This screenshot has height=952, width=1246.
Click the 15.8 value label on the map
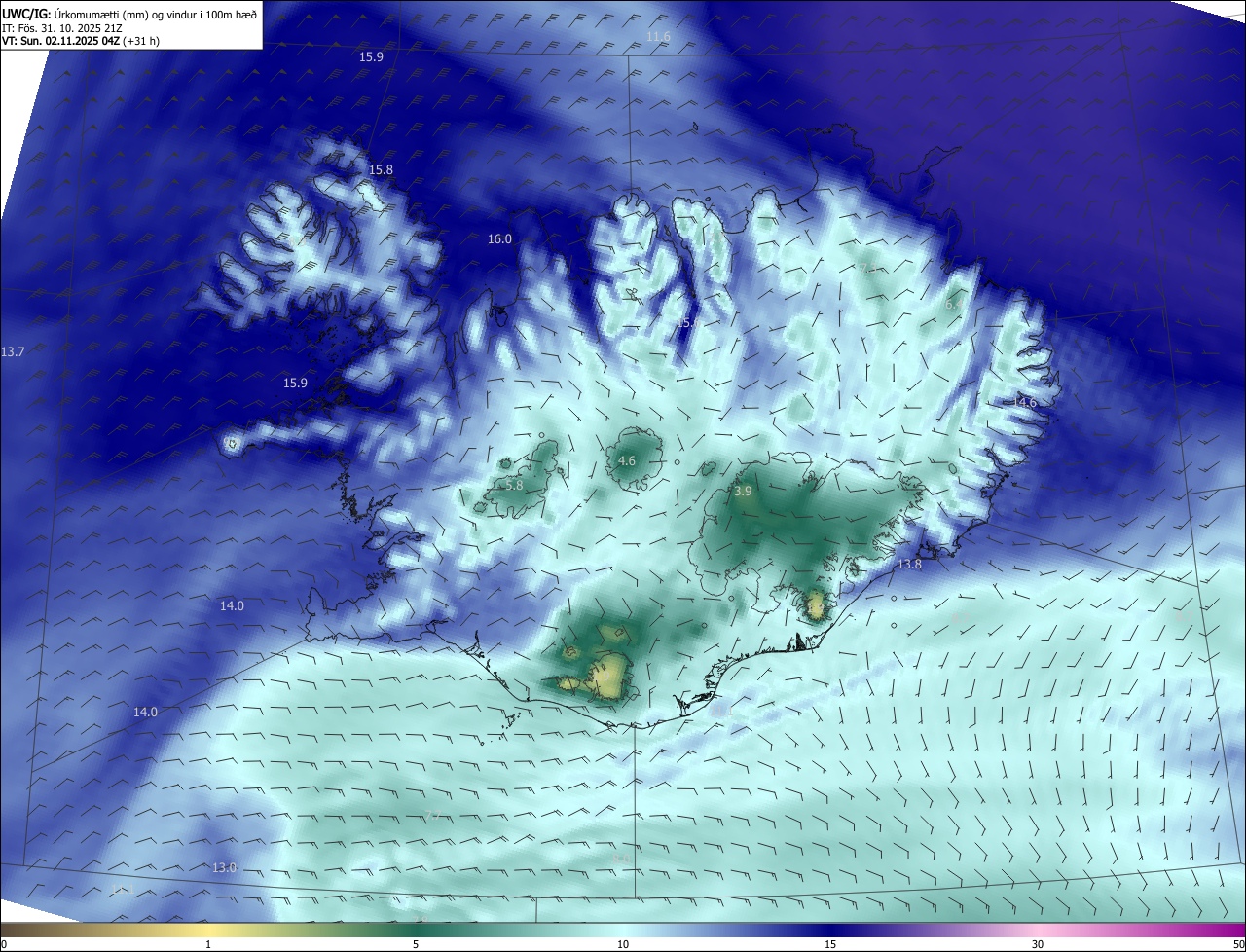381,170
